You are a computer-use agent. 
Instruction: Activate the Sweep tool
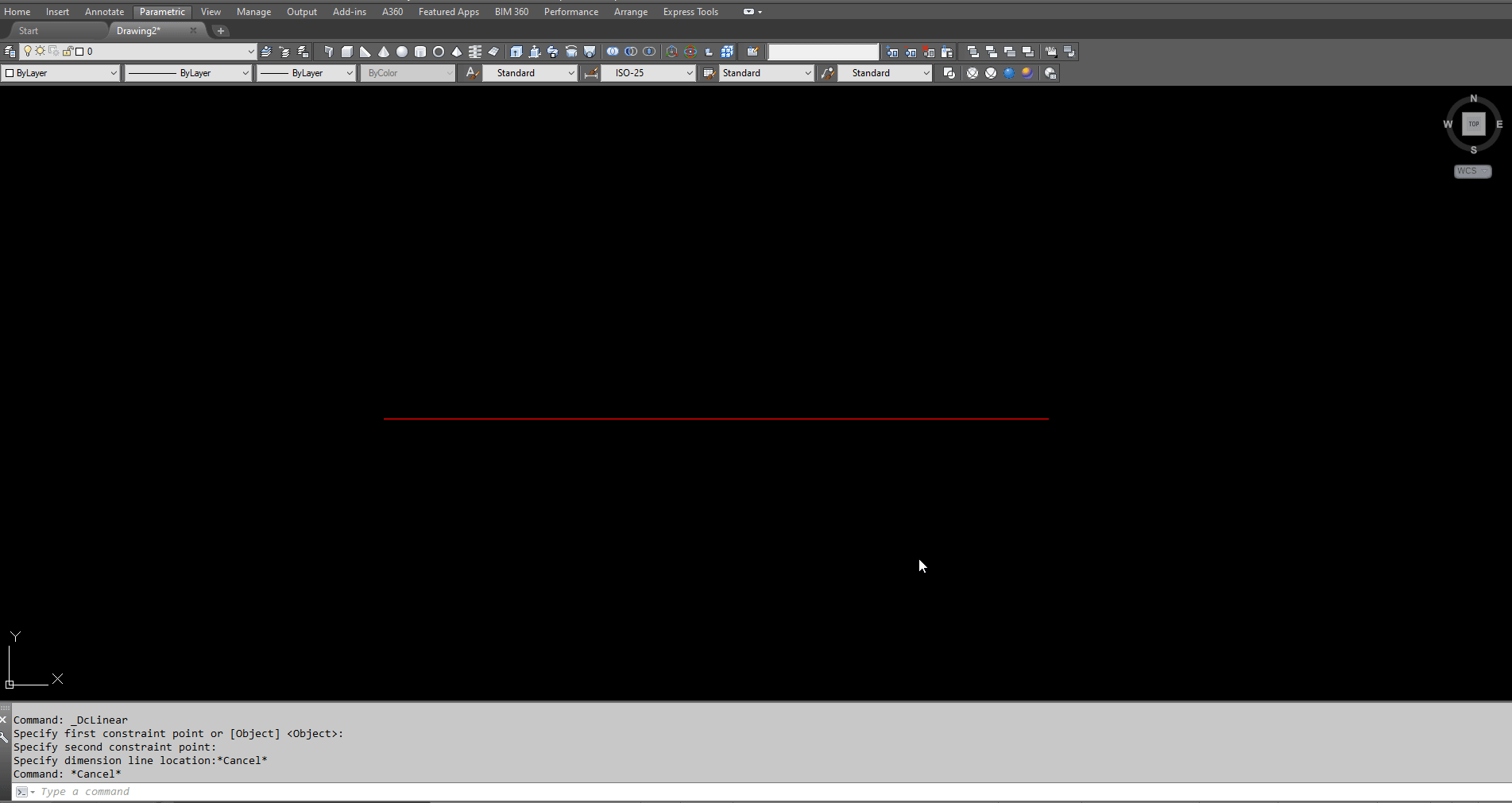[553, 52]
